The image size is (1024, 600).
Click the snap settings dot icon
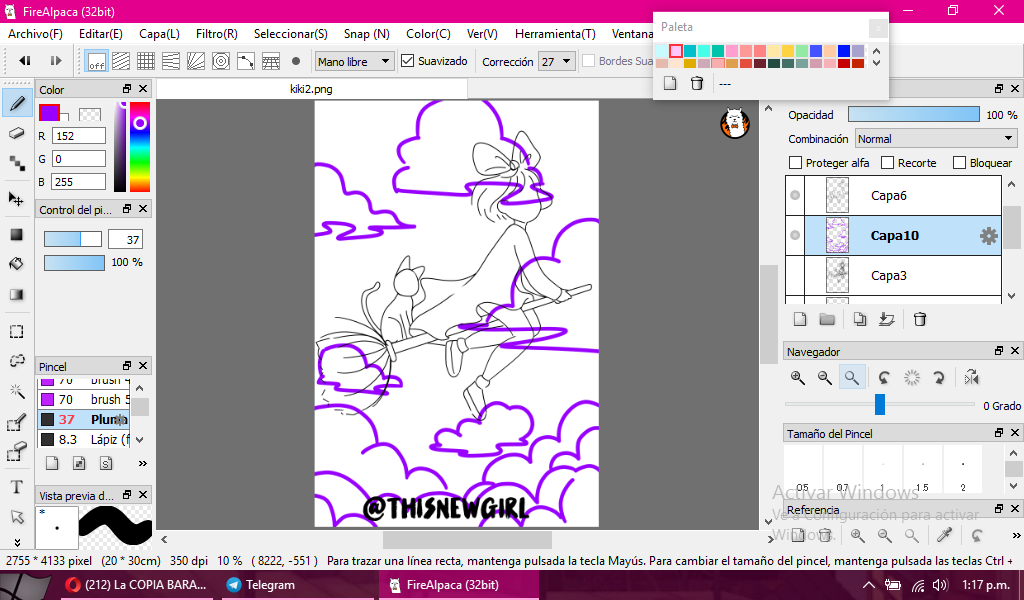click(x=296, y=61)
